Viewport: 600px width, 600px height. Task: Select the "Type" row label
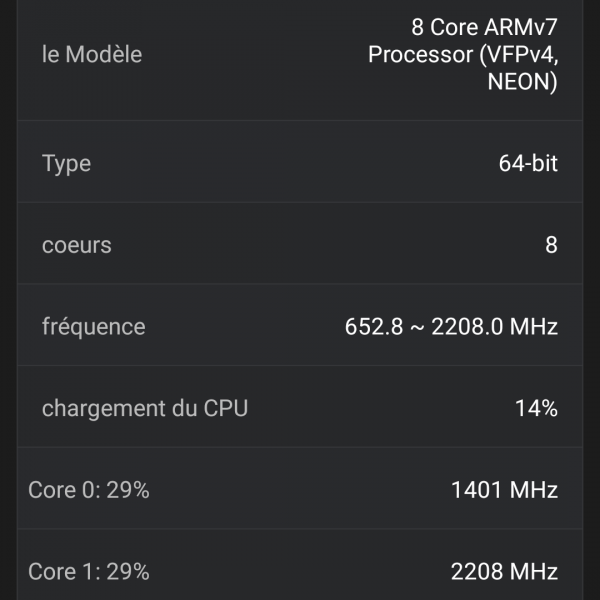tap(66, 164)
